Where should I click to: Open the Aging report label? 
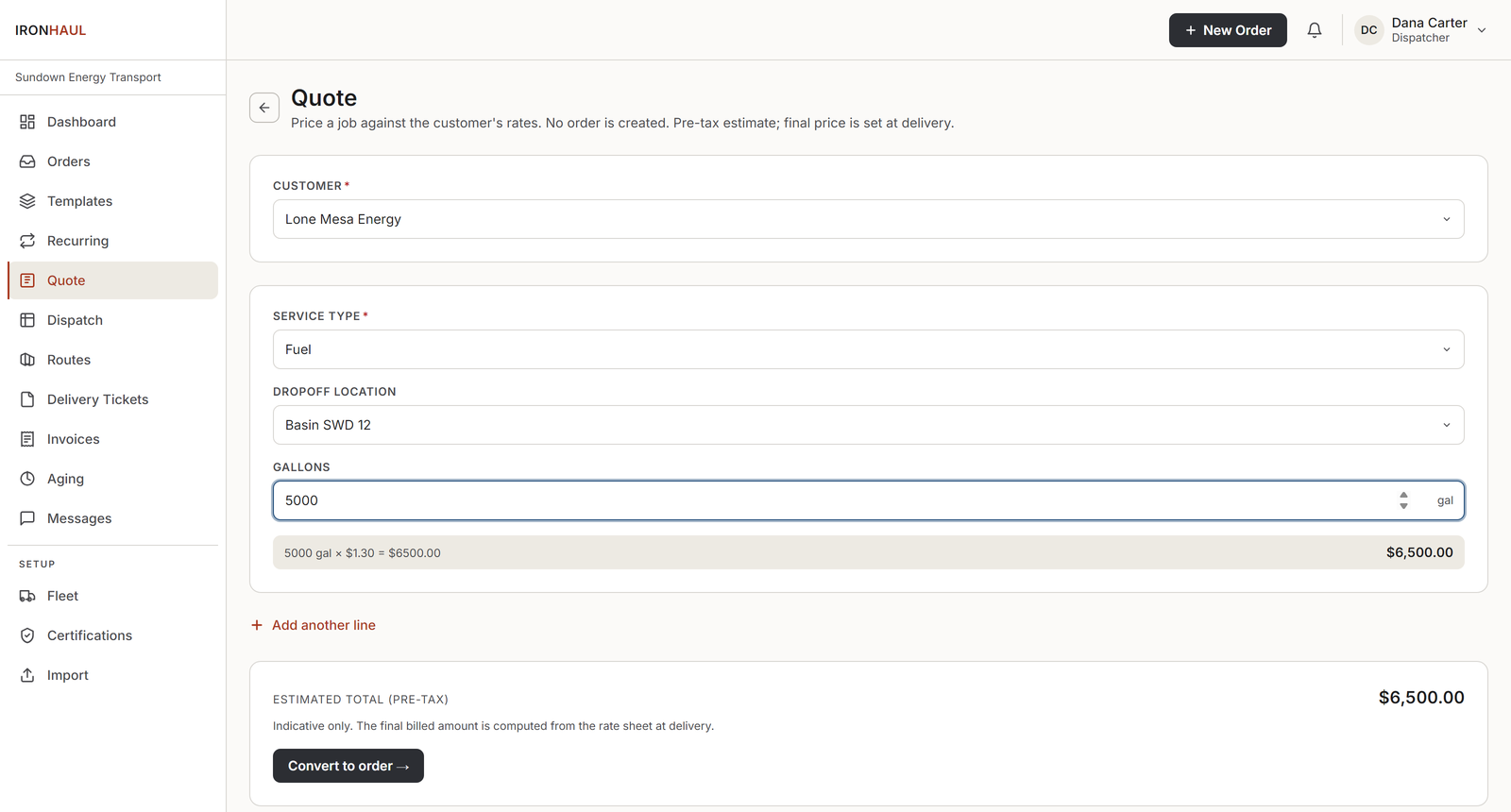(x=65, y=479)
